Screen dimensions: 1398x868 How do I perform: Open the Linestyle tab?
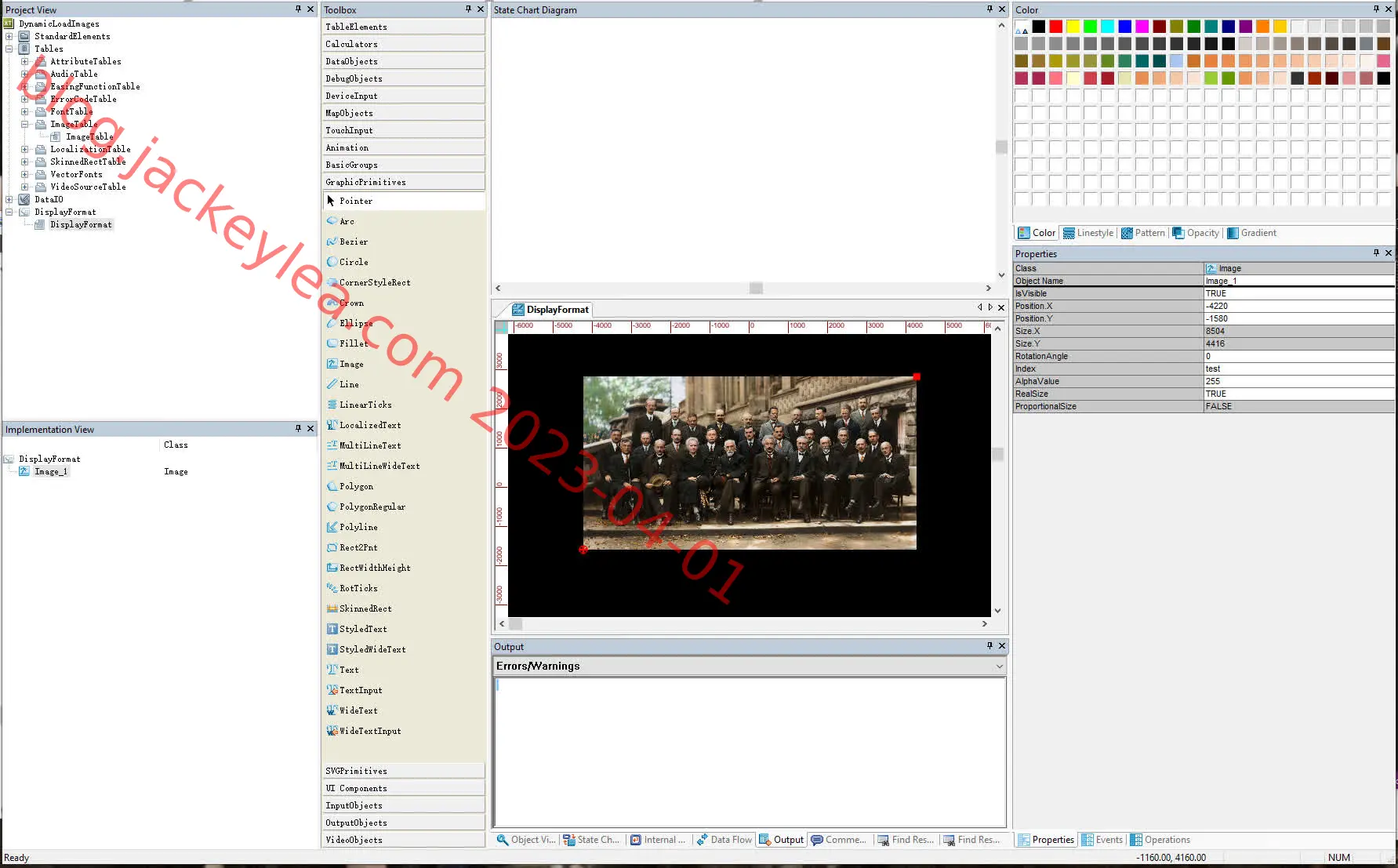pos(1088,233)
